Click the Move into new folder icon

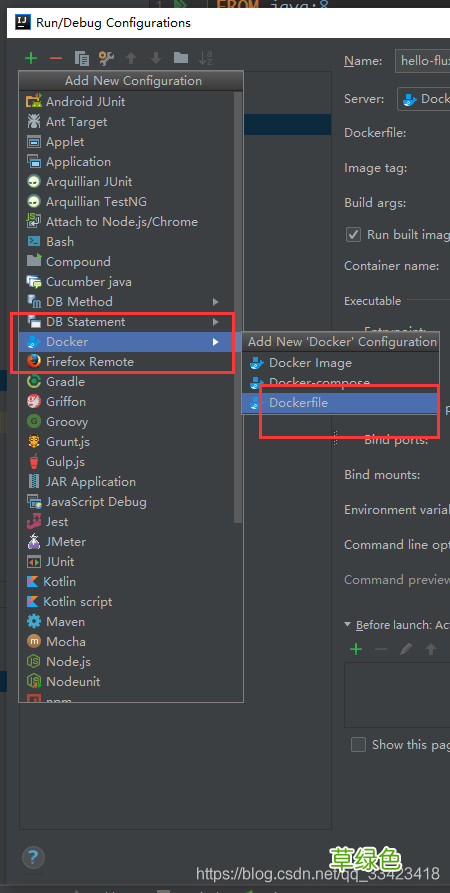(x=181, y=58)
